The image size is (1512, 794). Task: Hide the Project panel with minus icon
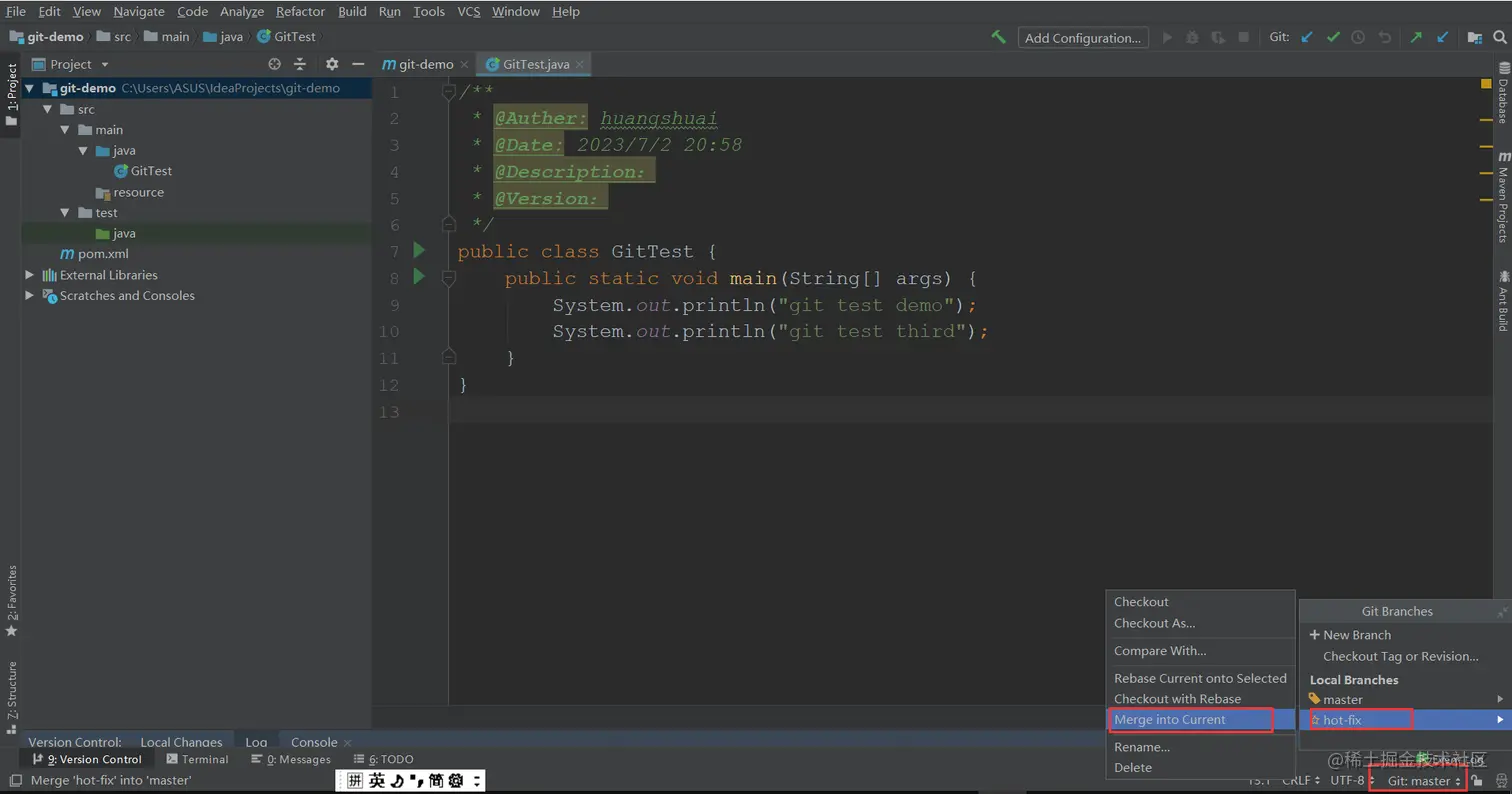(x=358, y=64)
